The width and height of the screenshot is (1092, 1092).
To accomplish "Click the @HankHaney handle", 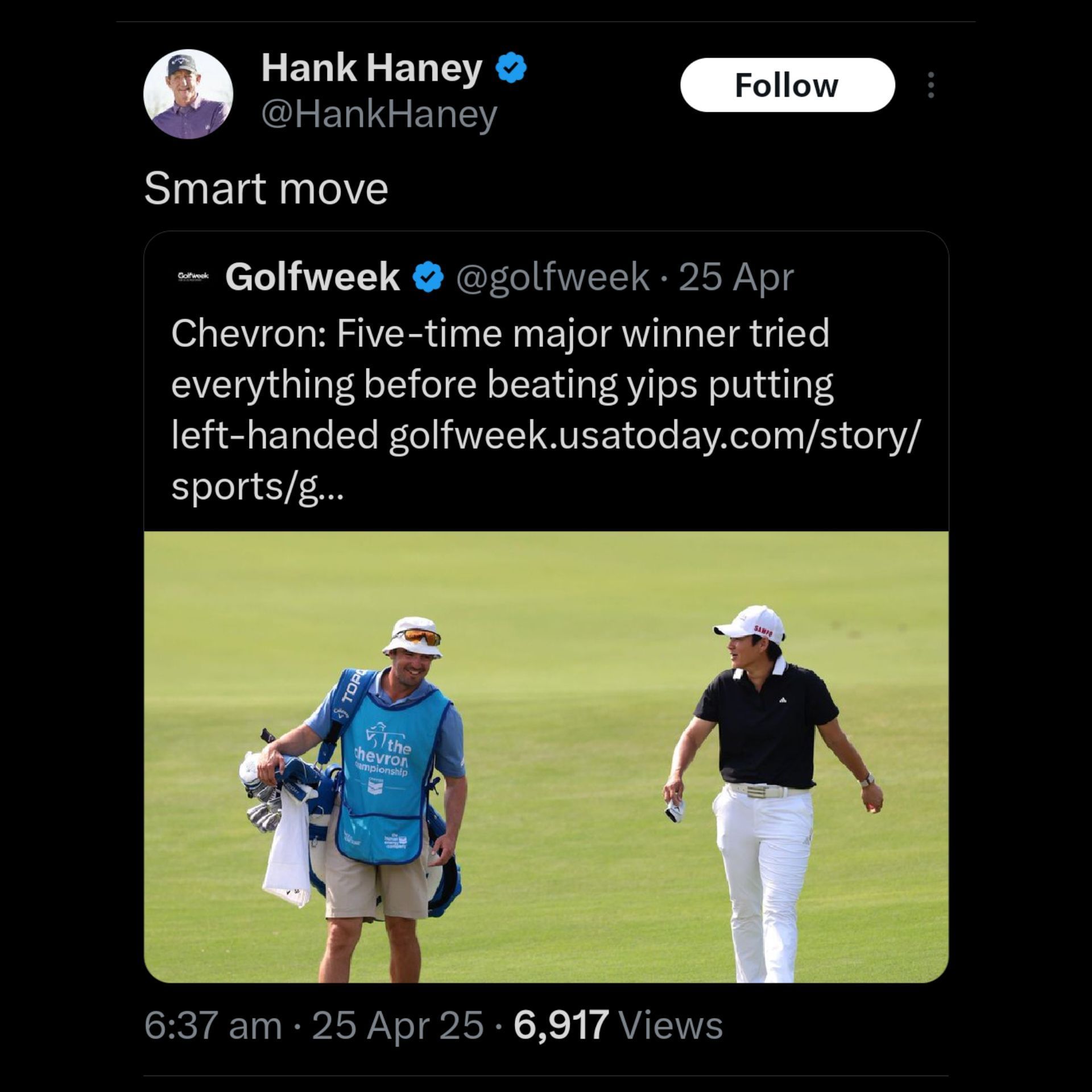I will (x=379, y=115).
